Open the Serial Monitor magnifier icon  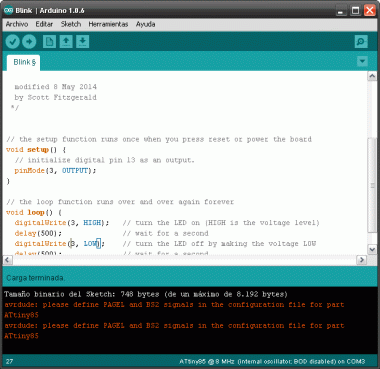361,42
